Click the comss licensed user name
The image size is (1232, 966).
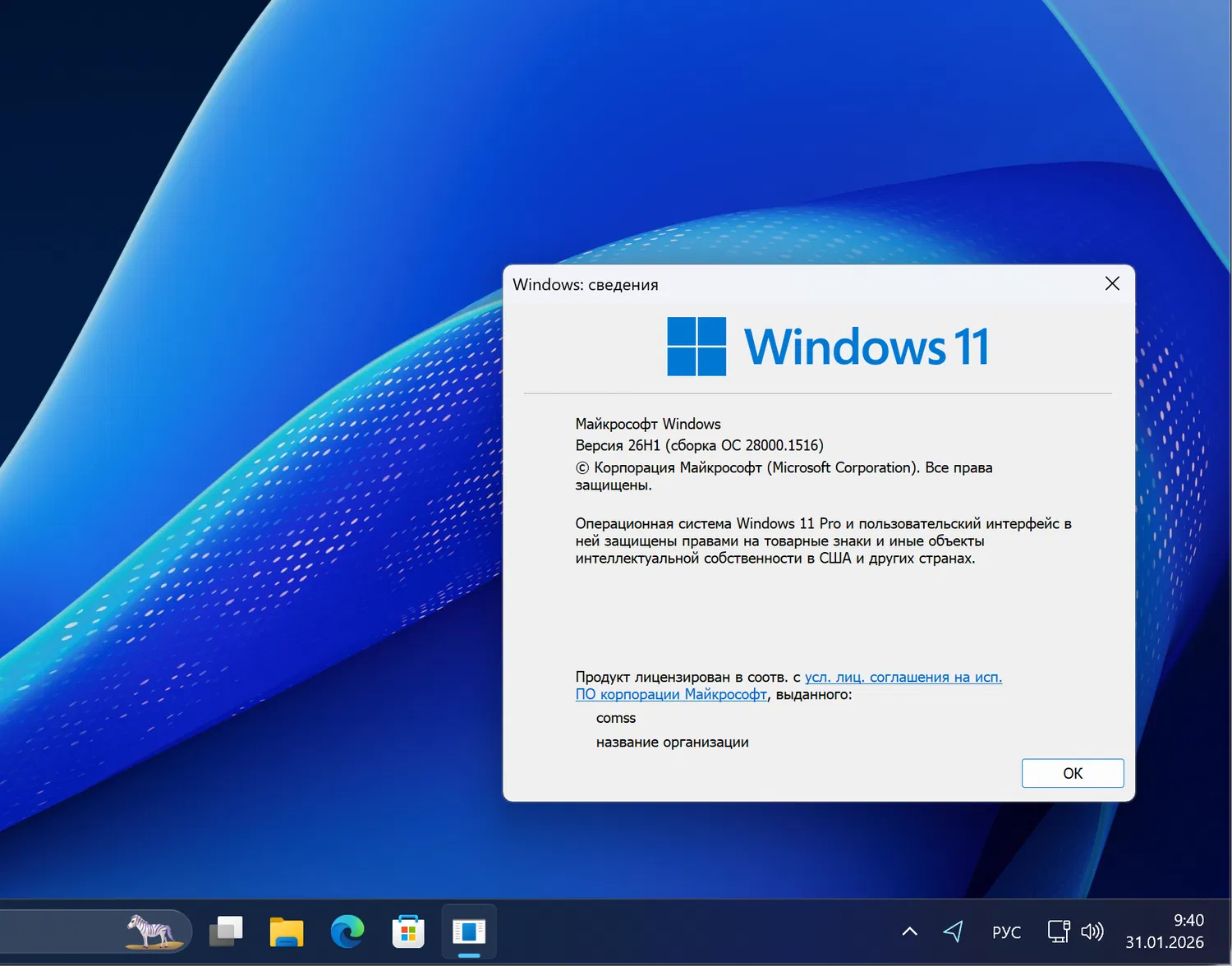615,717
